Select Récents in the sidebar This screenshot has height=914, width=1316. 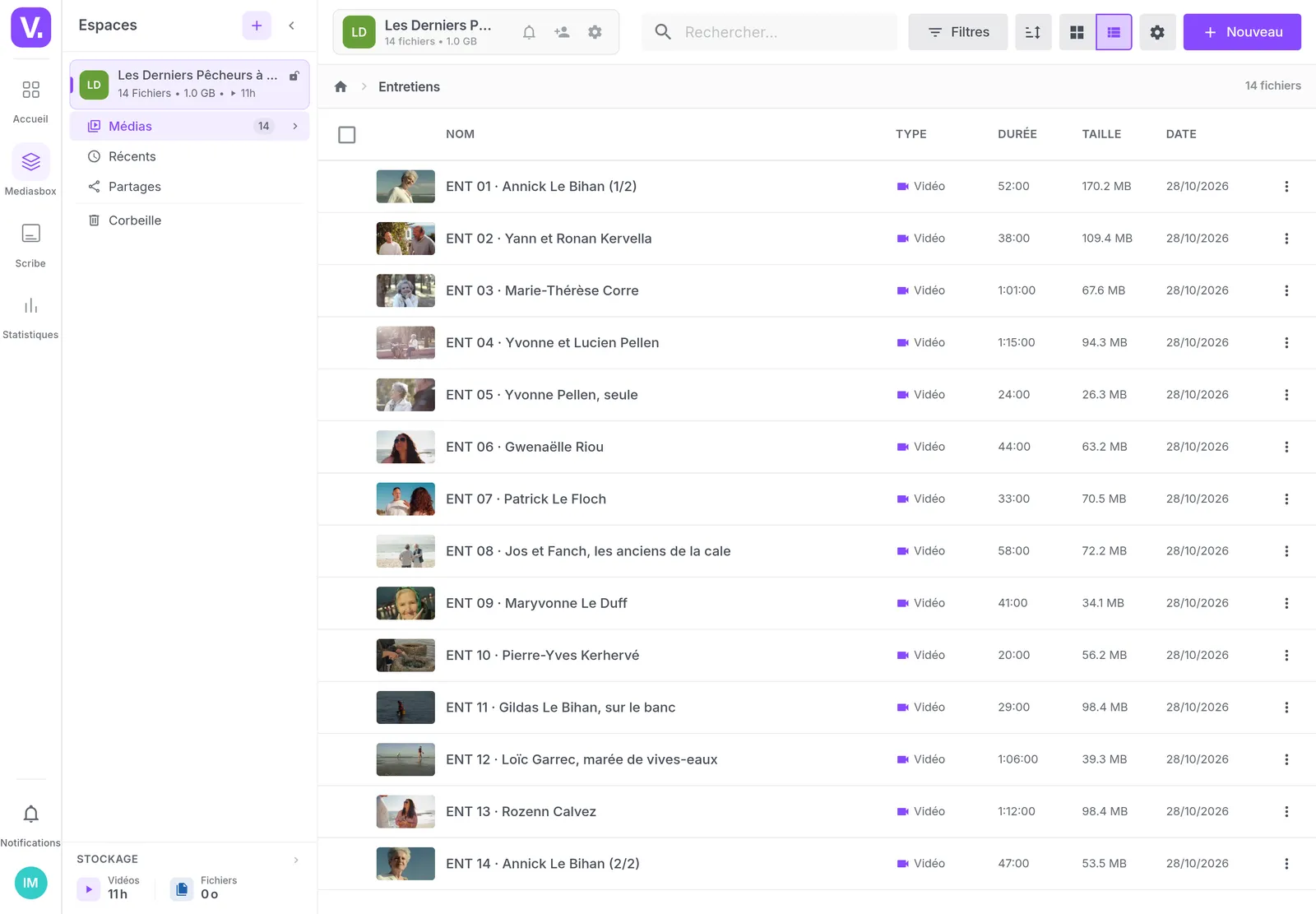tap(189, 156)
